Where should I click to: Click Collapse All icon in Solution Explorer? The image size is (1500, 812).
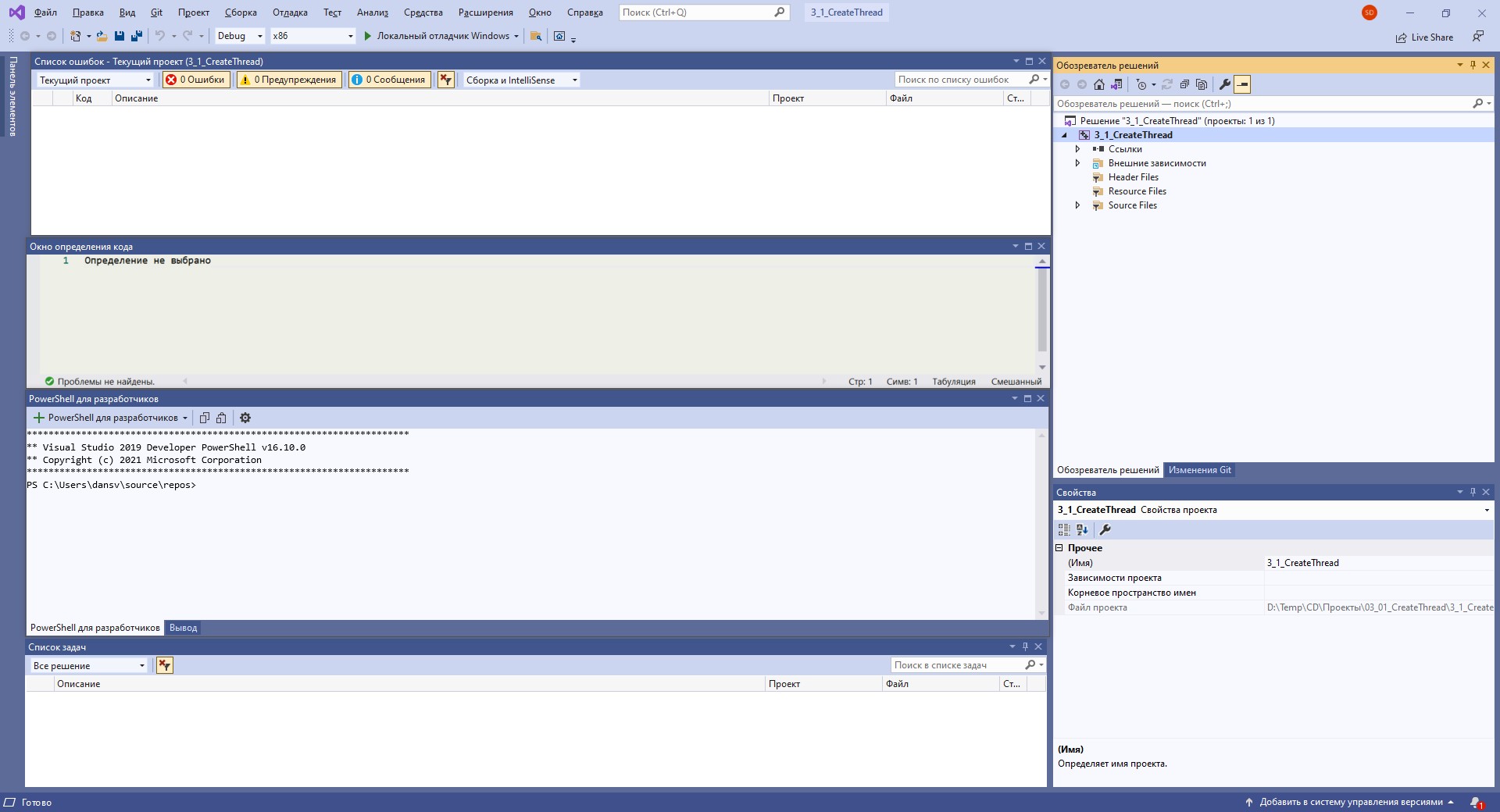1184,84
